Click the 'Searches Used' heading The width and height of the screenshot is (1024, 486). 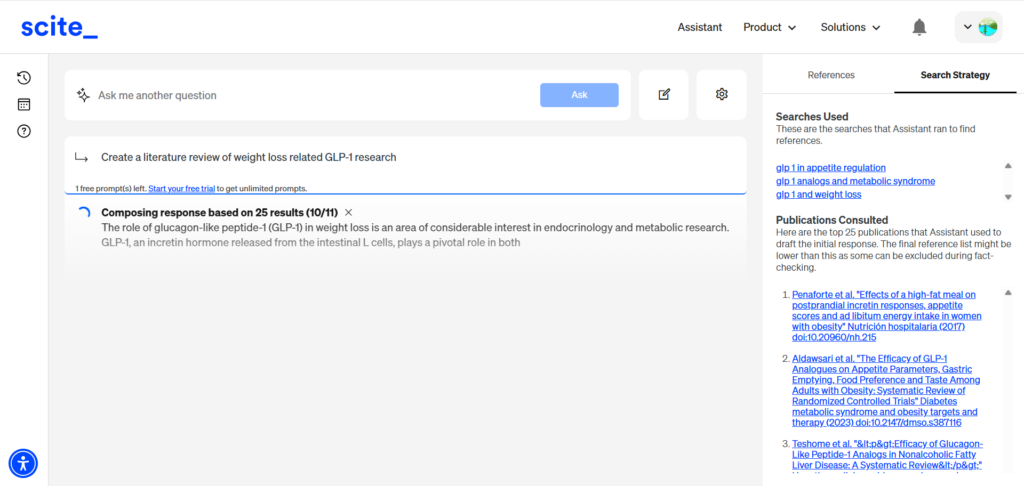[812, 116]
